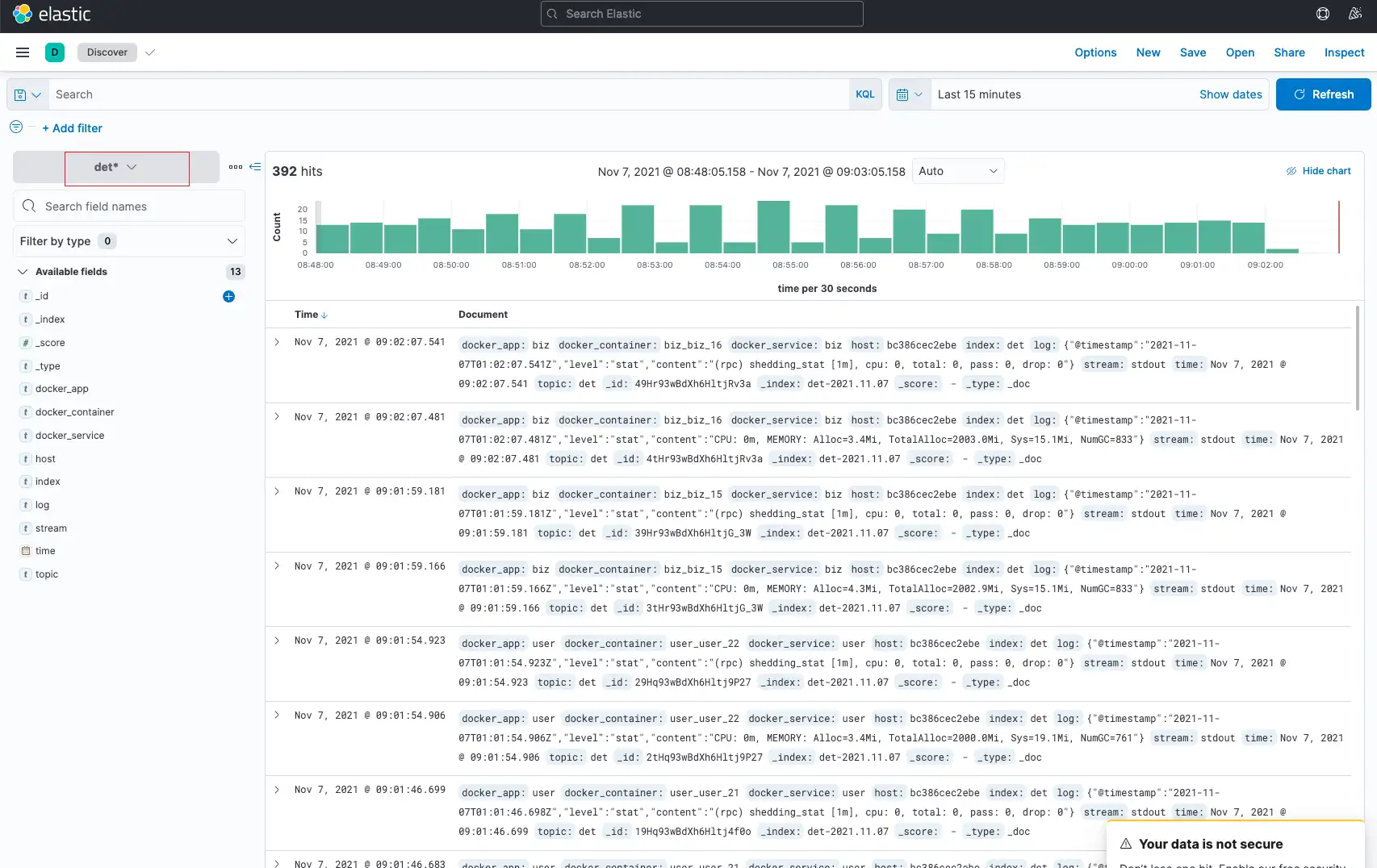Open the Auto interval dropdown
1377x868 pixels.
958,171
